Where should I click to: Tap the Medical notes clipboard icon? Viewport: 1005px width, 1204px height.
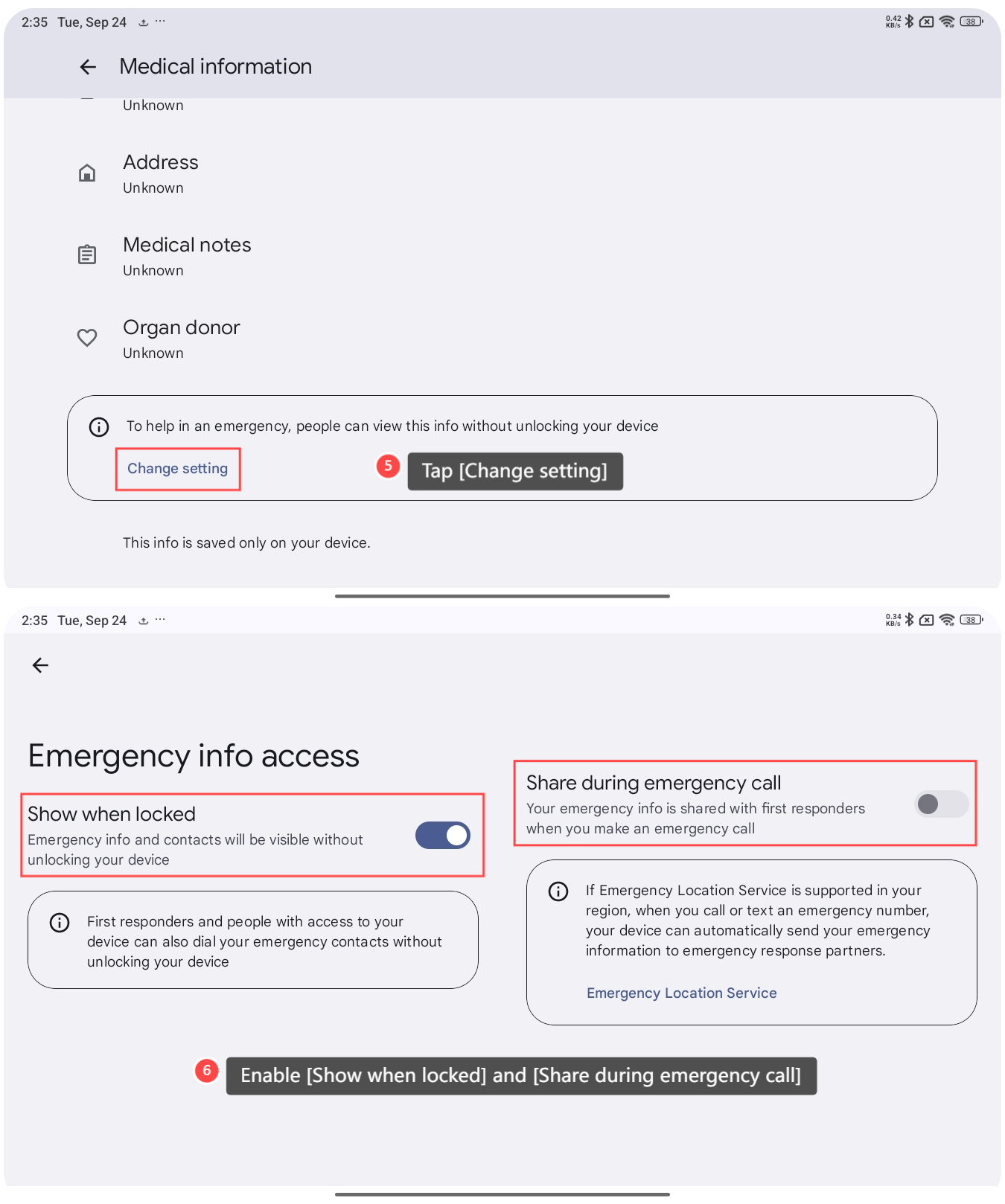pyautogui.click(x=87, y=255)
